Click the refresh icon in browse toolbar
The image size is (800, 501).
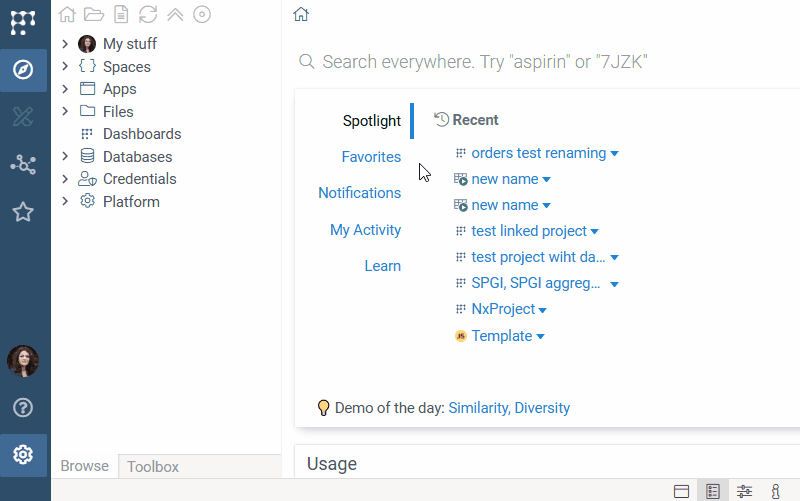148,14
